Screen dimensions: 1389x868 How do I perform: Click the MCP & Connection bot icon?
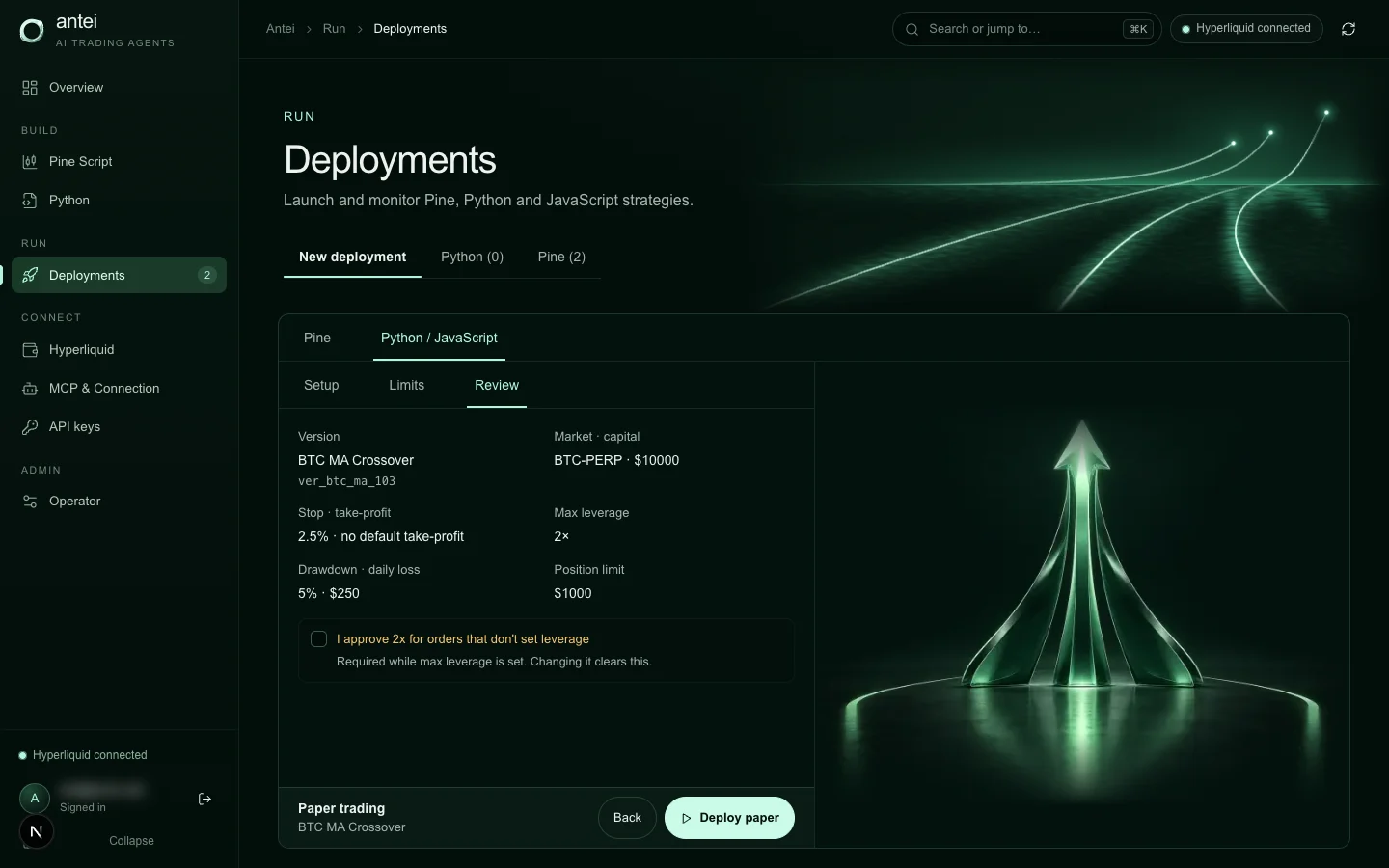point(30,389)
